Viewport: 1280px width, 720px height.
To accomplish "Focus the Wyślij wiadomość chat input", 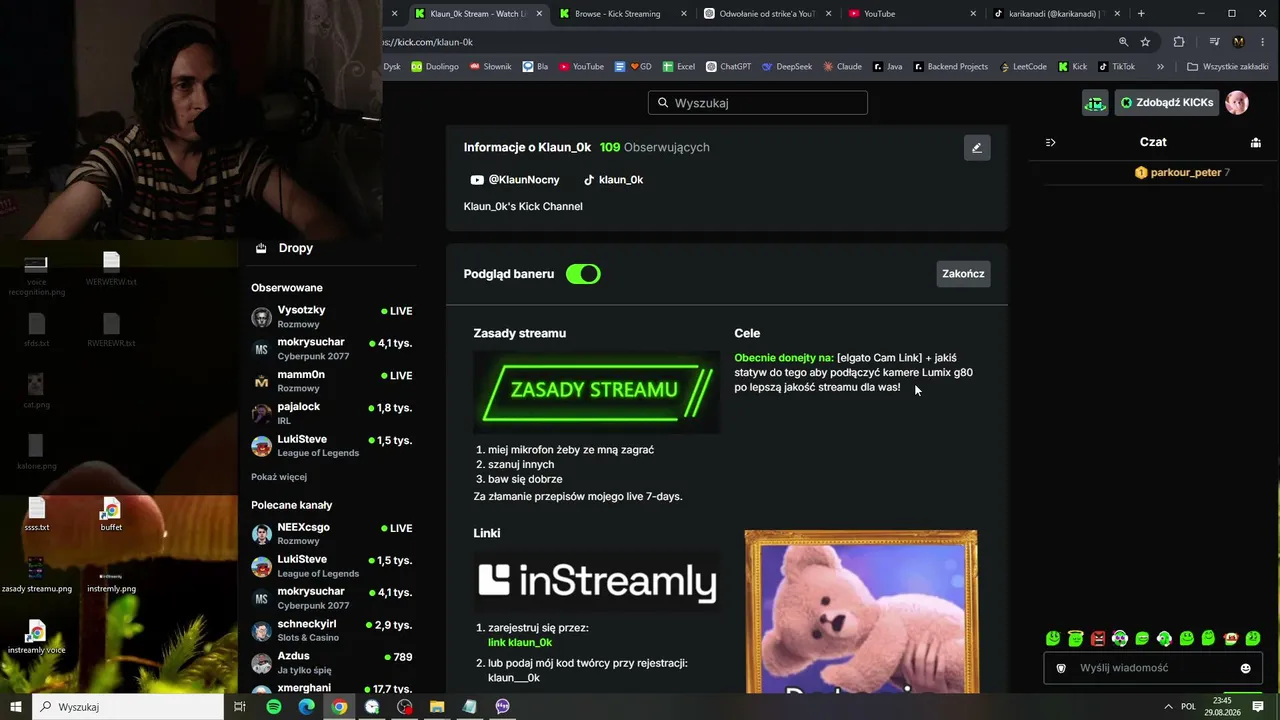I will pyautogui.click(x=1153, y=668).
